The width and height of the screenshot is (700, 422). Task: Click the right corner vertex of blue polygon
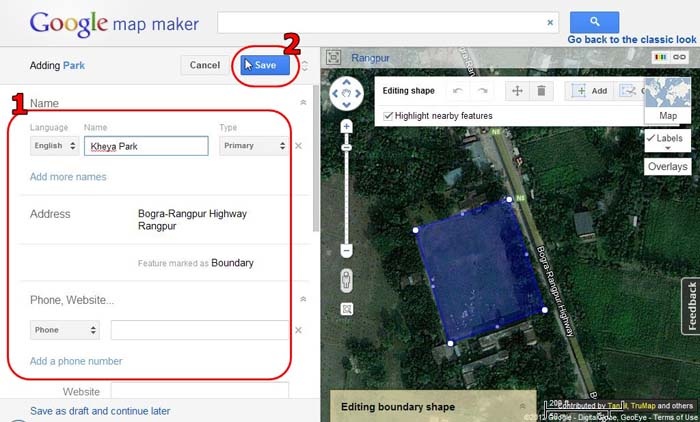pos(545,309)
